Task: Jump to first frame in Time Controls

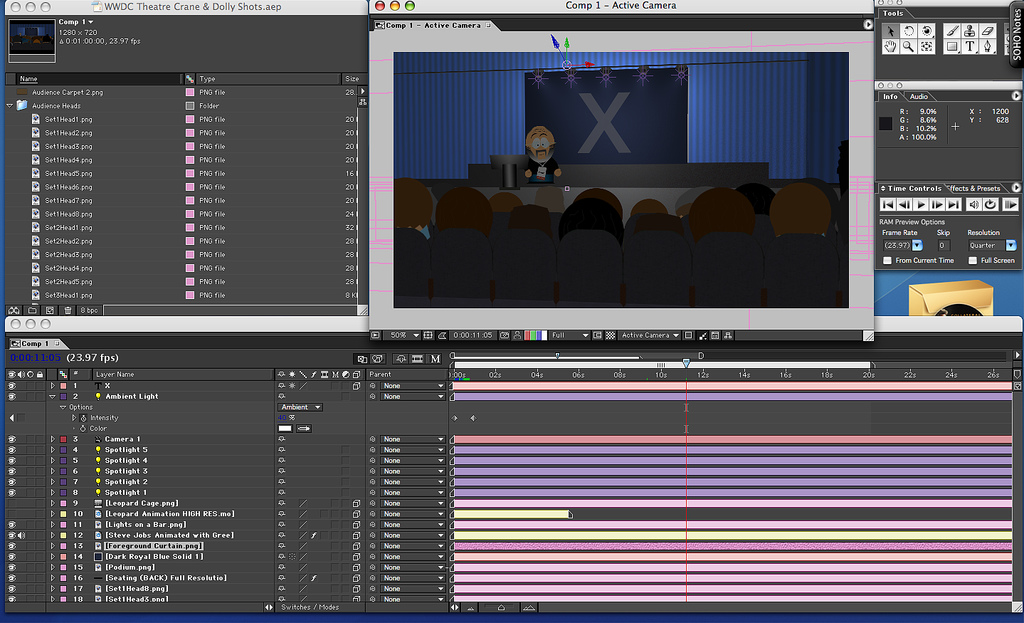Action: tap(888, 205)
